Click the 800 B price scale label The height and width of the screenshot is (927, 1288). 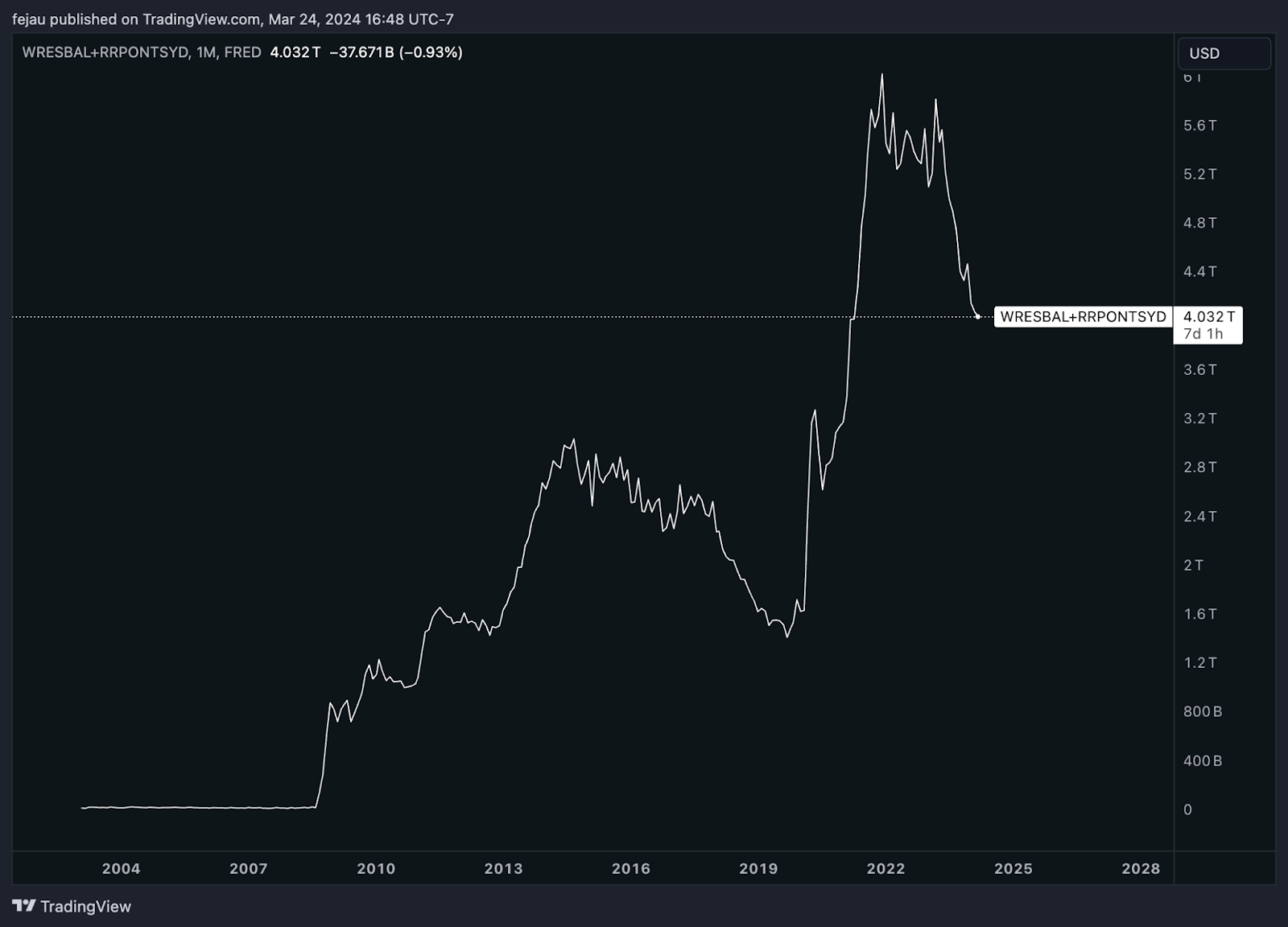coord(1203,711)
